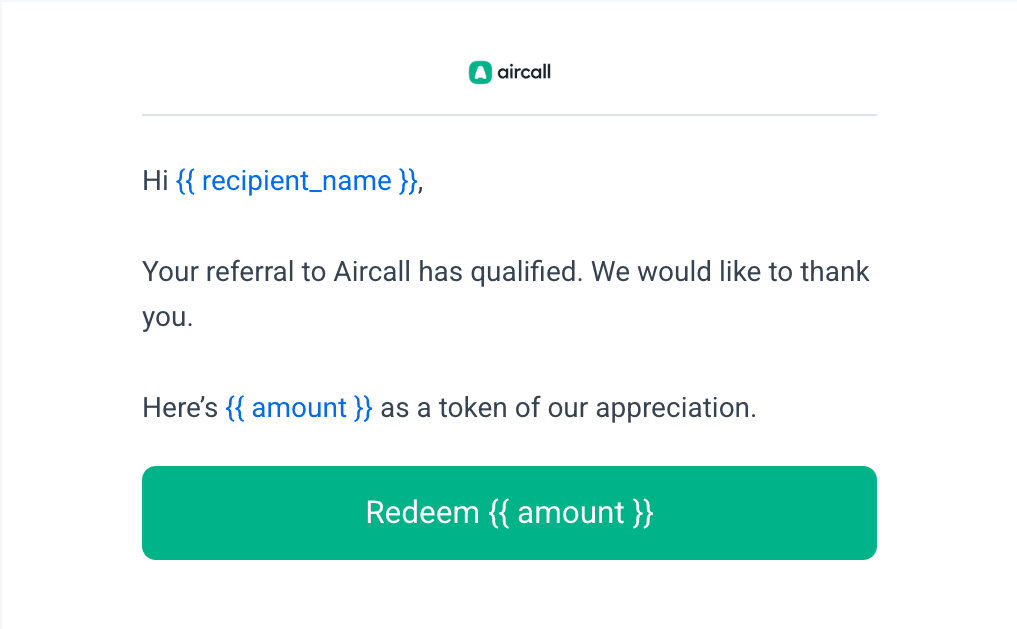Image resolution: width=1017 pixels, height=629 pixels.
Task: Select the recipient_name variable placeholder
Action: click(297, 181)
